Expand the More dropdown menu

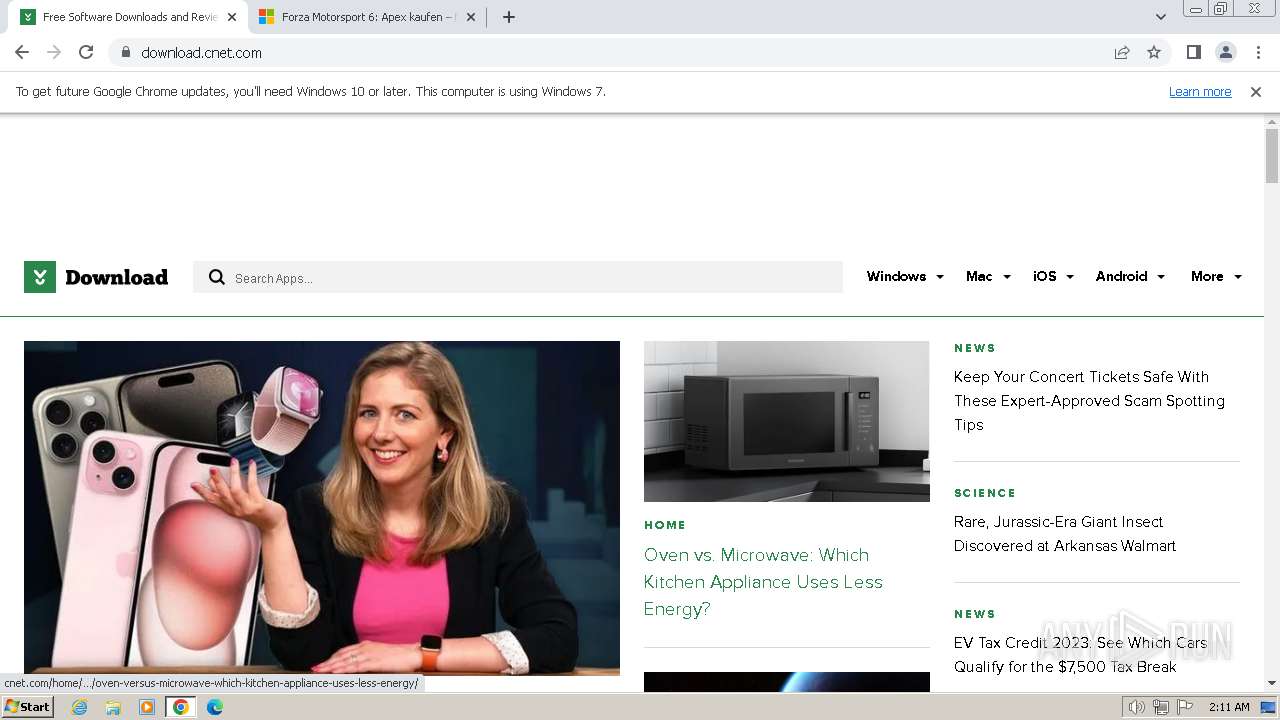(1216, 276)
